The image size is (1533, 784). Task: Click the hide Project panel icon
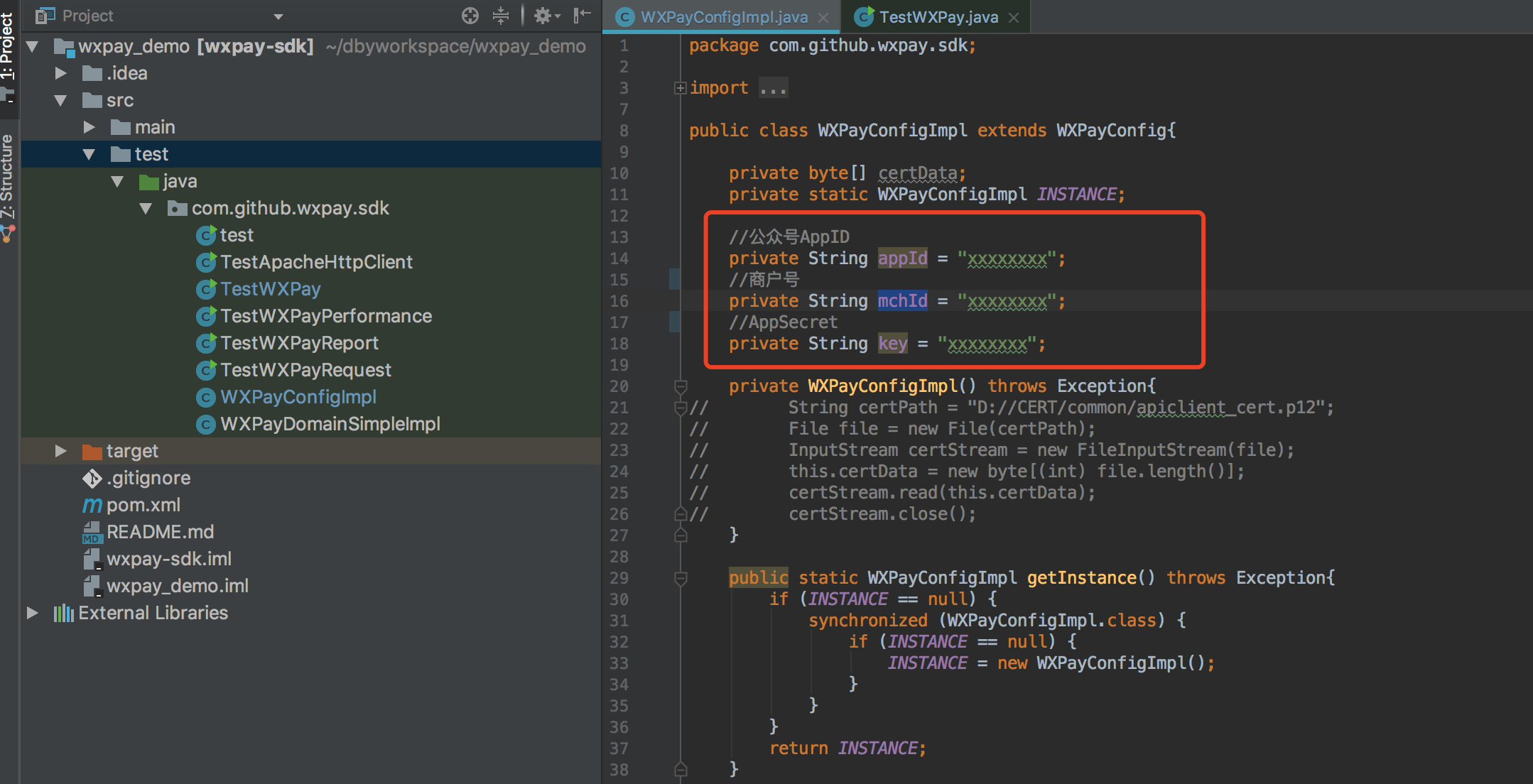(x=583, y=16)
